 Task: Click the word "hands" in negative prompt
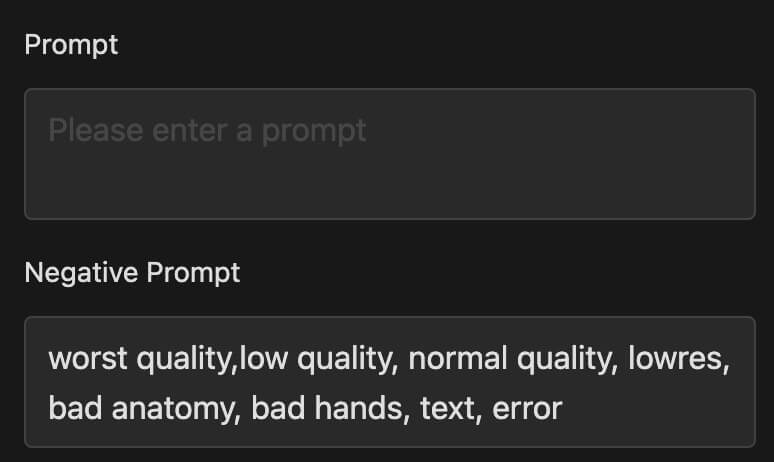tap(358, 409)
